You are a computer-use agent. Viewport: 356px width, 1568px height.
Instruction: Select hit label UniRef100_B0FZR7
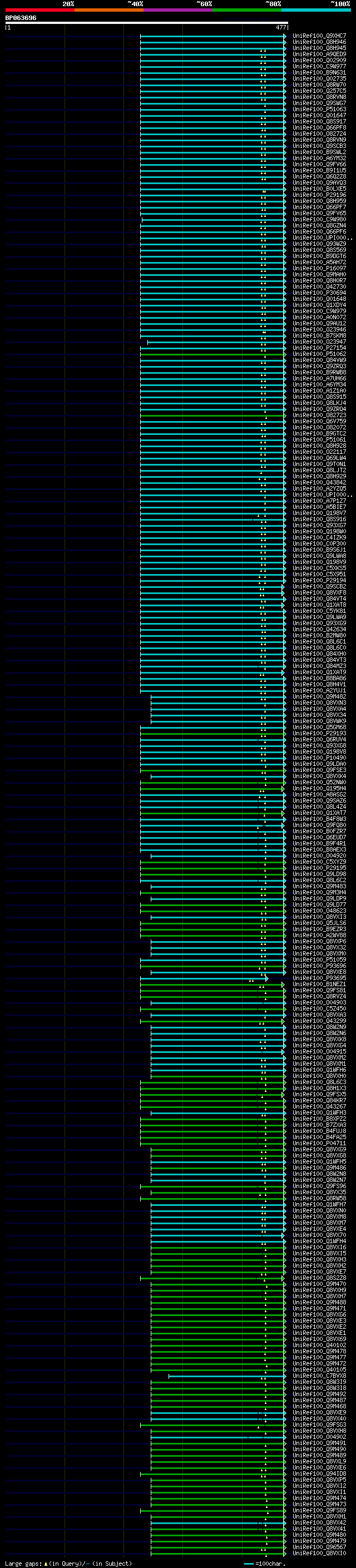point(319,832)
